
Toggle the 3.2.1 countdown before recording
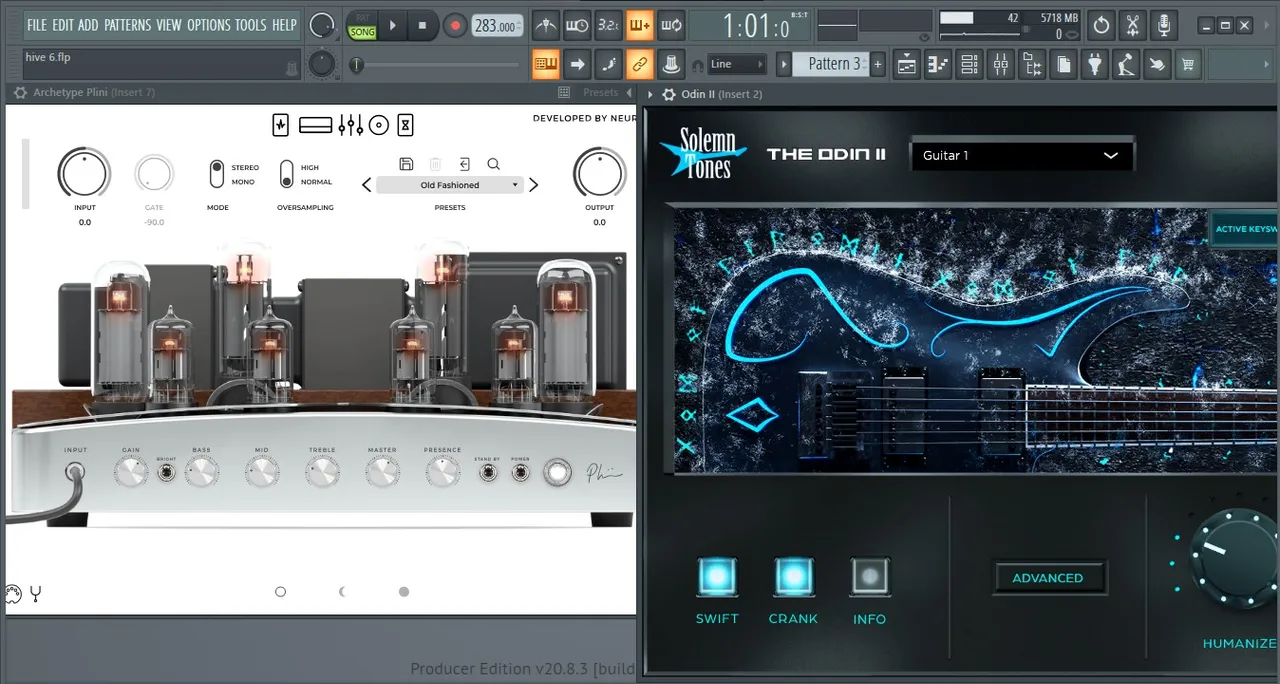[x=608, y=25]
